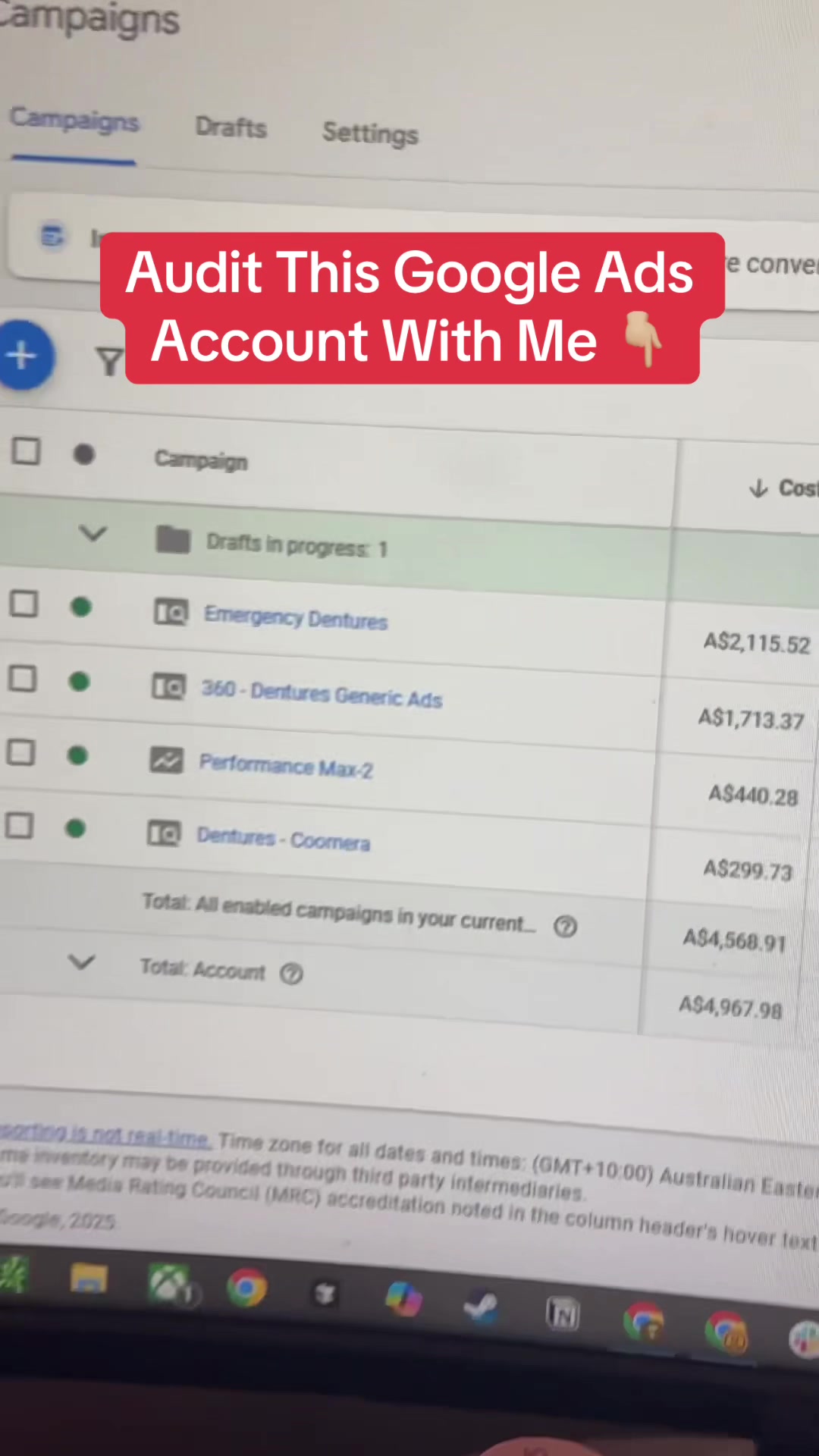Click the 'is not real-time' footer link
819x1456 pixels.
coord(105,1134)
